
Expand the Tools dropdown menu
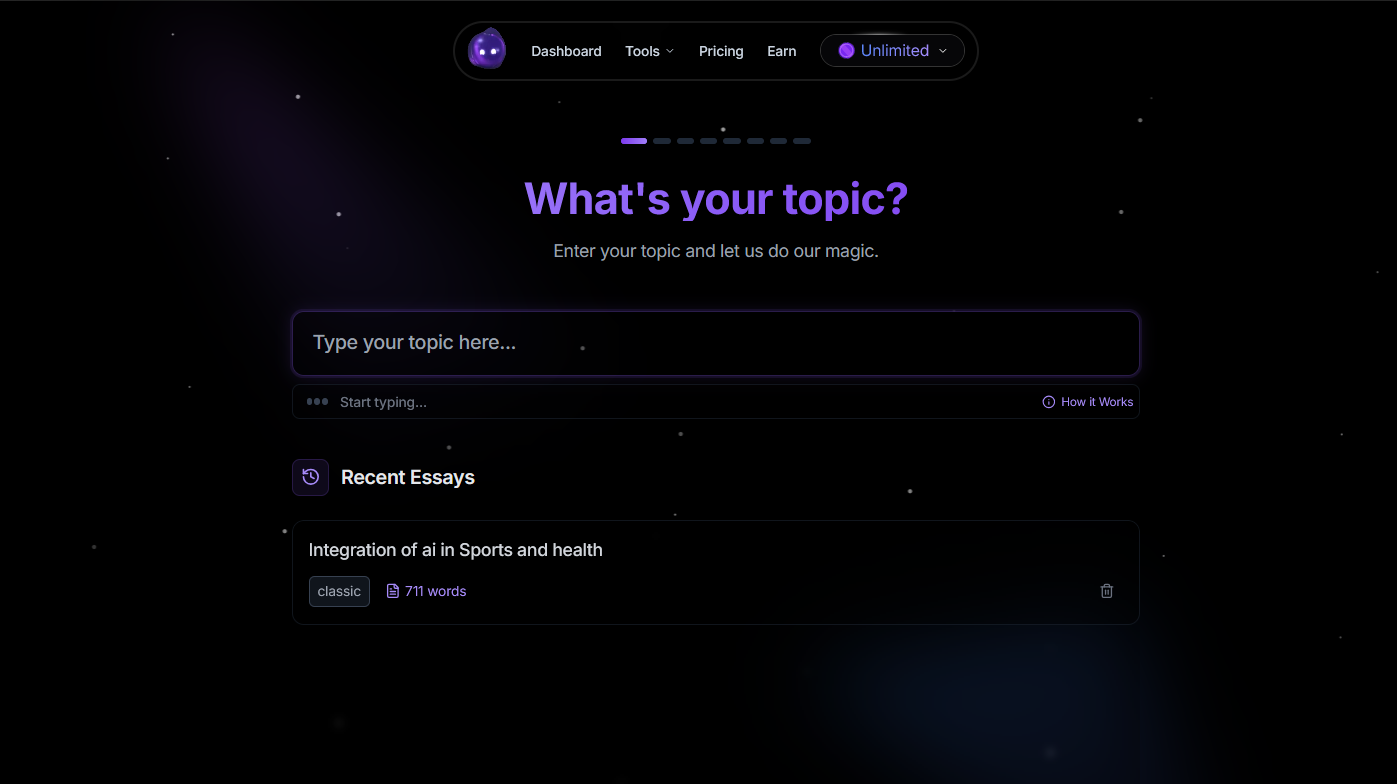[x=649, y=51]
